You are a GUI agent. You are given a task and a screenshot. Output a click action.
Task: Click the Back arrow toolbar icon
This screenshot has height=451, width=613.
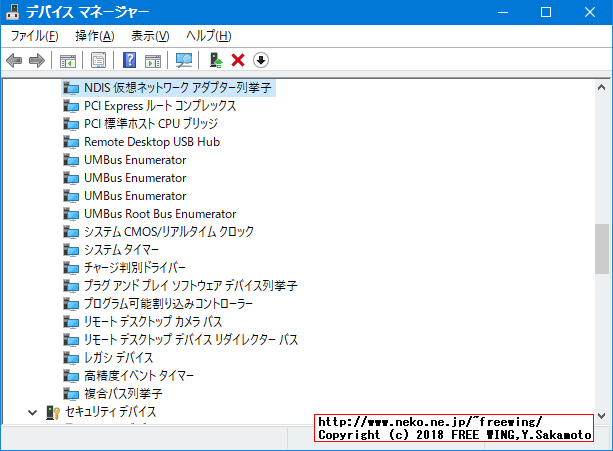coord(14,61)
